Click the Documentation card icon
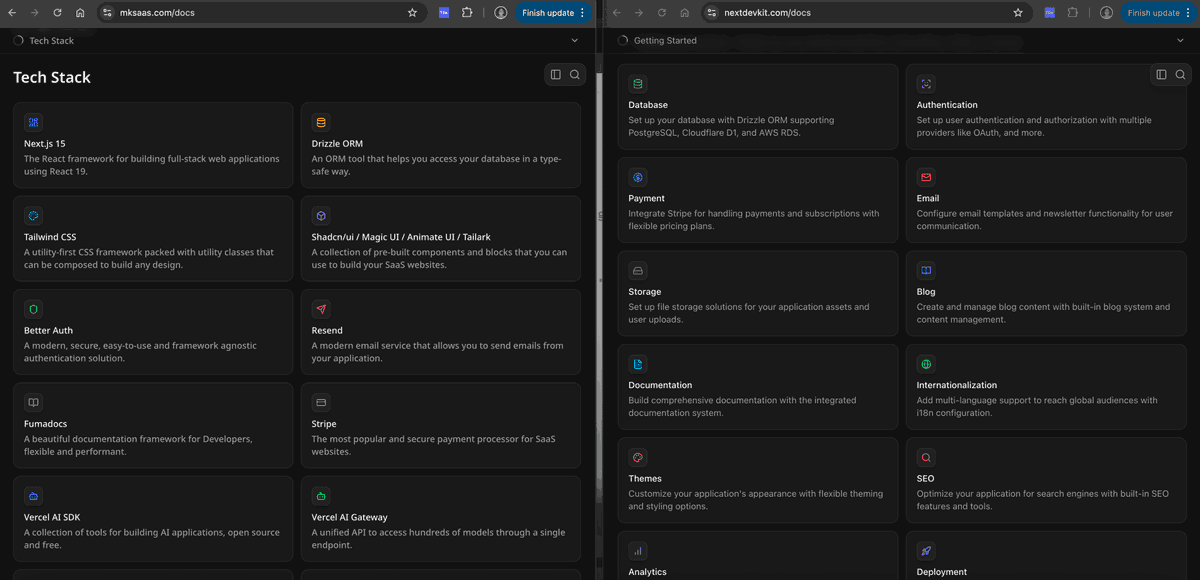The width and height of the screenshot is (1200, 580). point(638,364)
